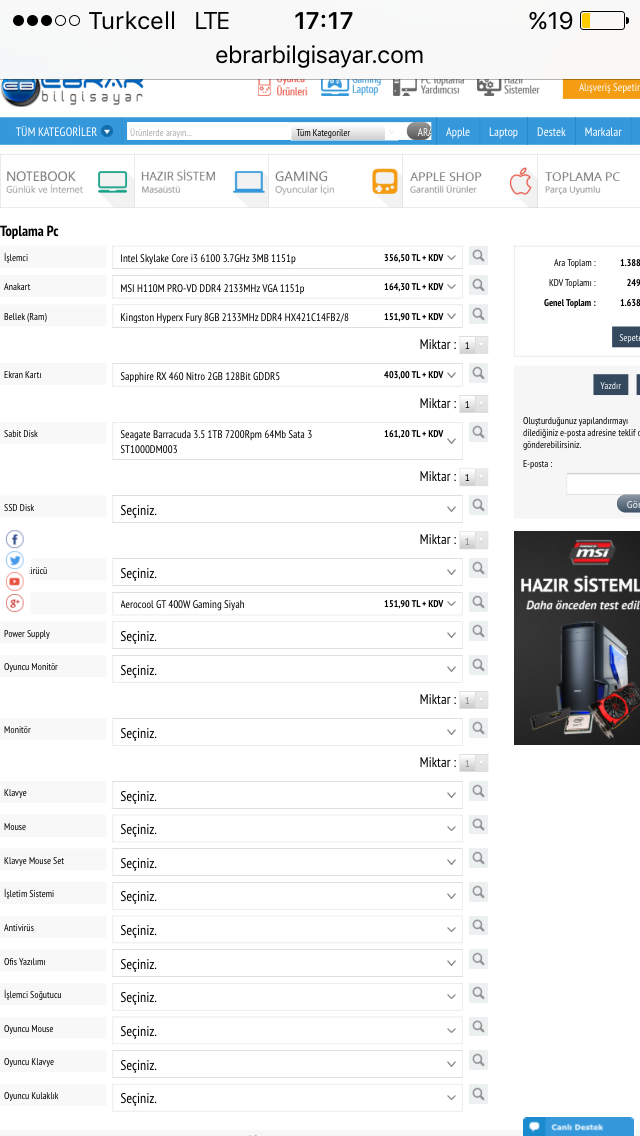This screenshot has height=1136, width=640.
Task: Search icon beside Power Supply row
Action: click(478, 631)
